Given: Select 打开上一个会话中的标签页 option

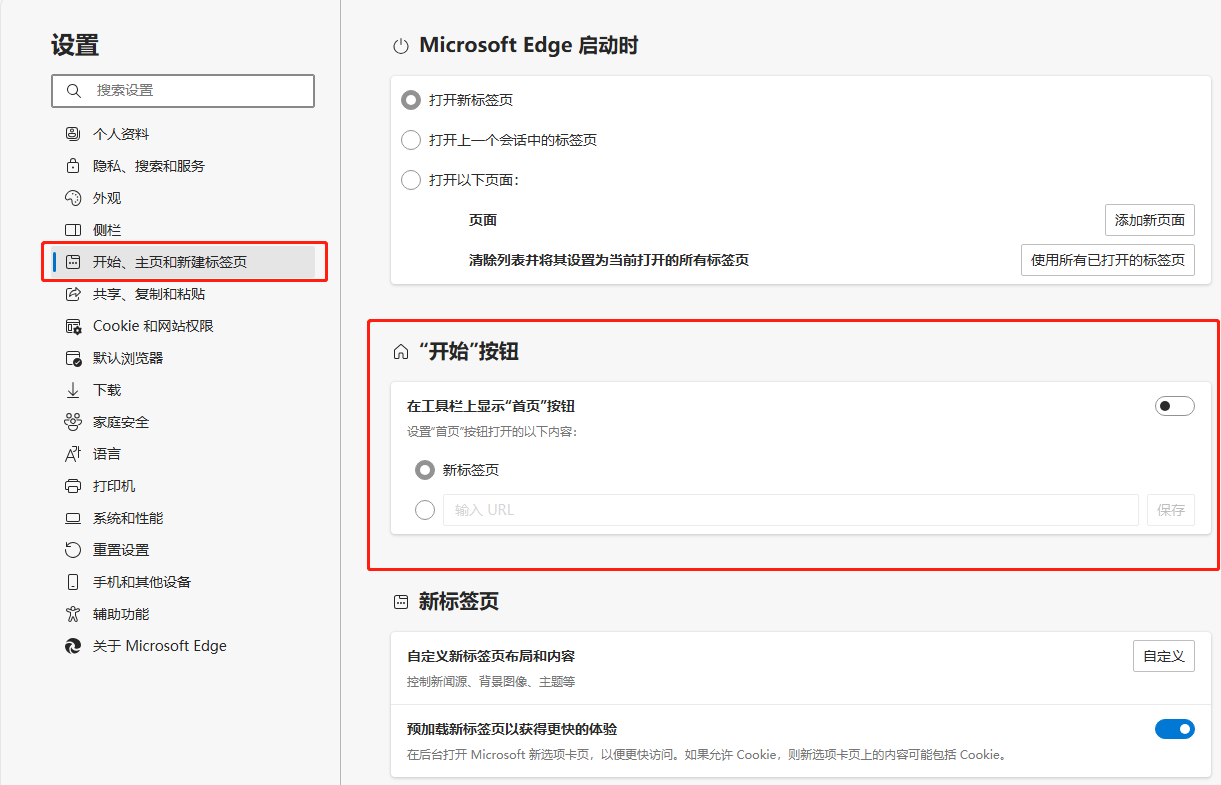Looking at the screenshot, I should (x=411, y=140).
